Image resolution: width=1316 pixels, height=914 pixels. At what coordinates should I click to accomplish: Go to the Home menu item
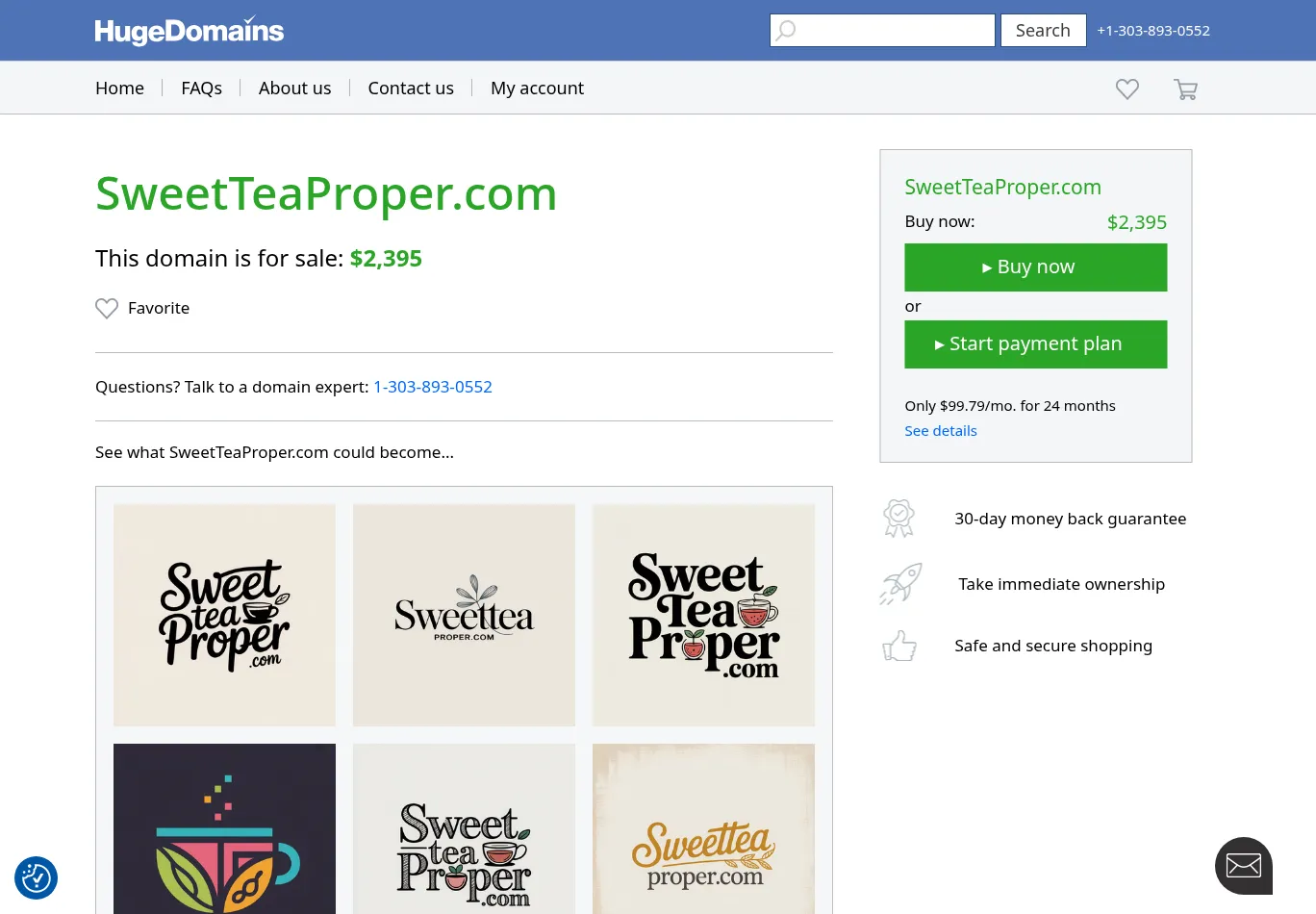click(119, 89)
